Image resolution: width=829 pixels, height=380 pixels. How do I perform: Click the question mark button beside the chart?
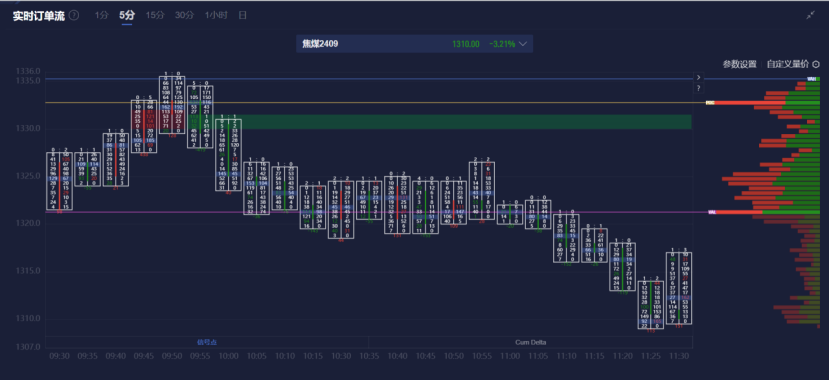coord(698,88)
